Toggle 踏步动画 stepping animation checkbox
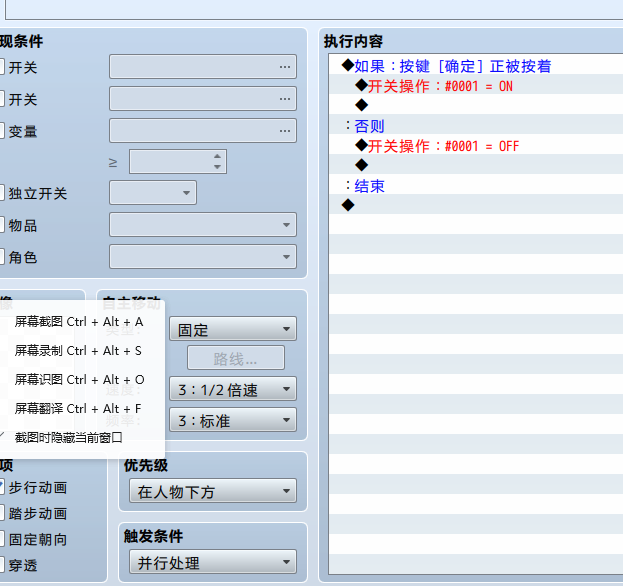The image size is (623, 586). pyautogui.click(x=1, y=513)
